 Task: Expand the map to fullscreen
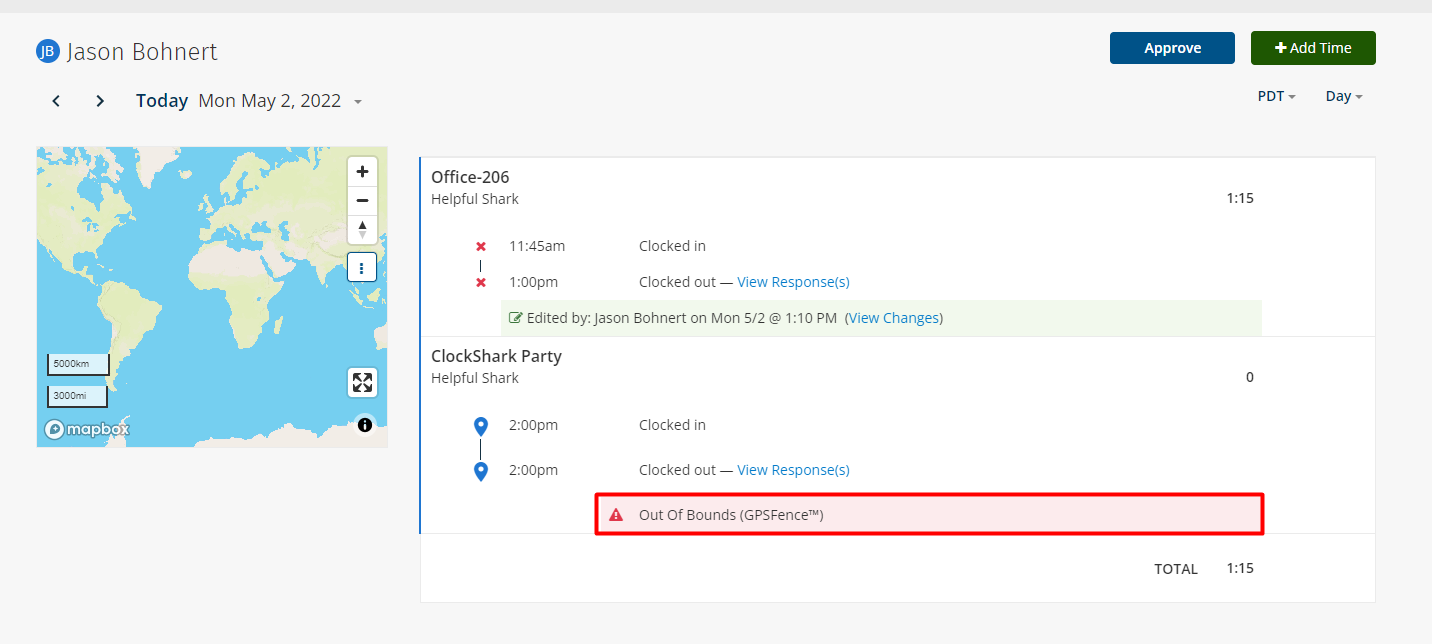(362, 382)
